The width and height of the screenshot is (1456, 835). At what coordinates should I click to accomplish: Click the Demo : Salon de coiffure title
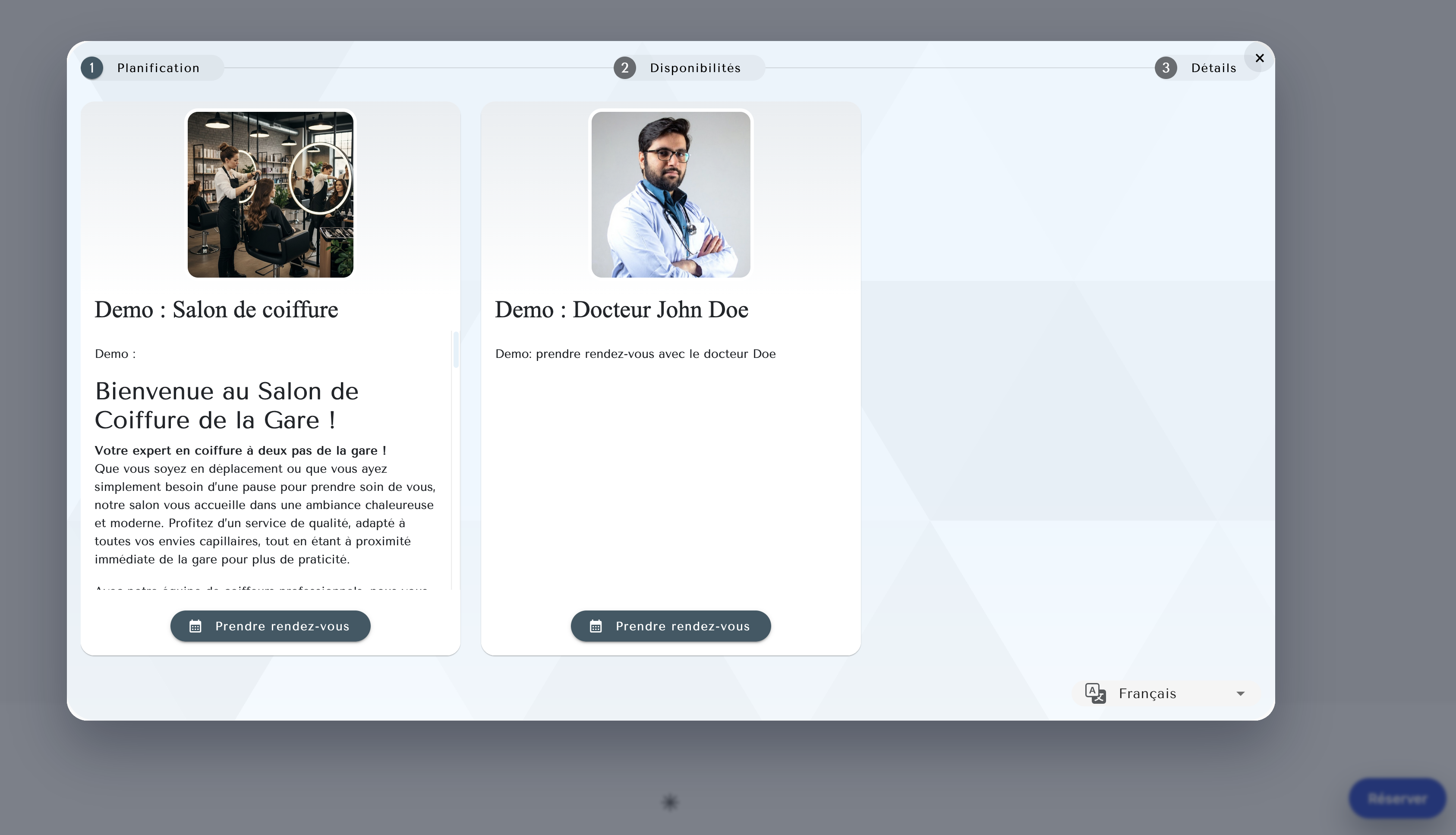click(x=216, y=310)
